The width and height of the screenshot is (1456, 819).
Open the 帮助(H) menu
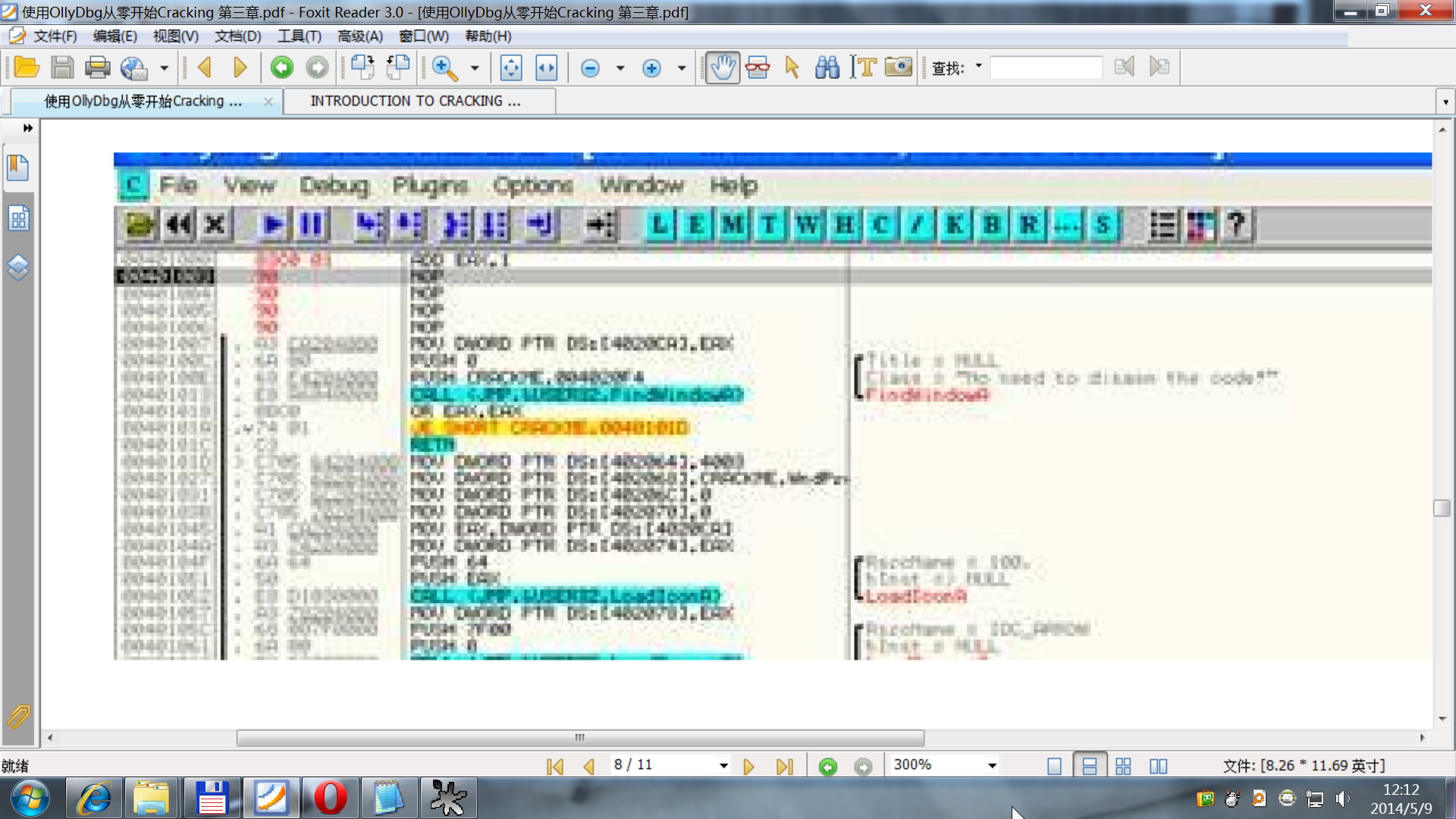[x=488, y=36]
